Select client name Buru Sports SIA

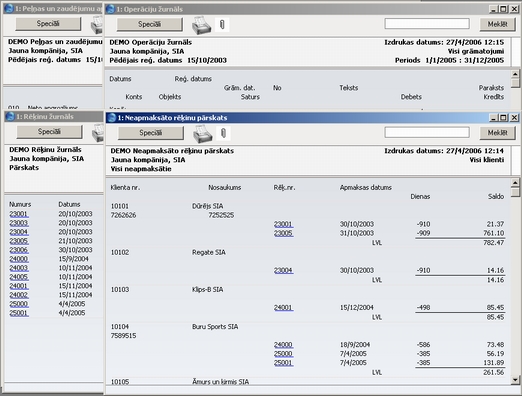tap(215, 327)
